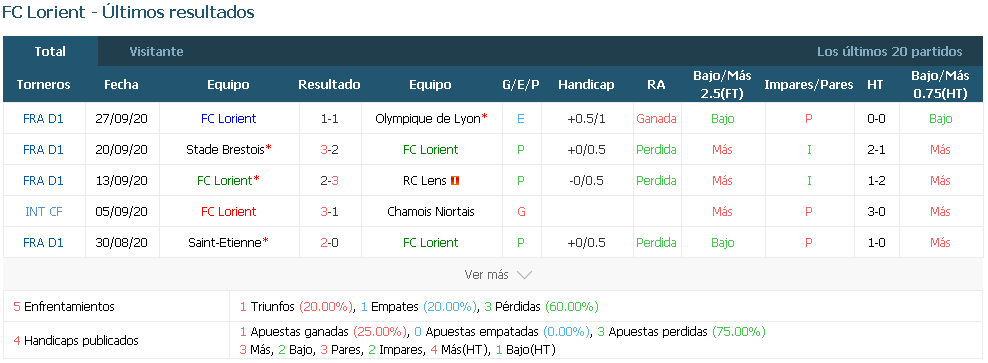
Task: Click the Handicap column header
Action: point(586,84)
